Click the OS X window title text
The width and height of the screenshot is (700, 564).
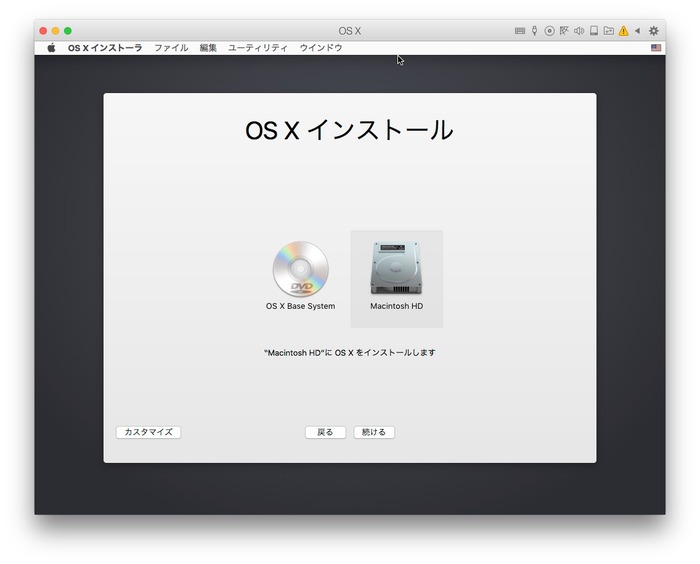click(350, 31)
